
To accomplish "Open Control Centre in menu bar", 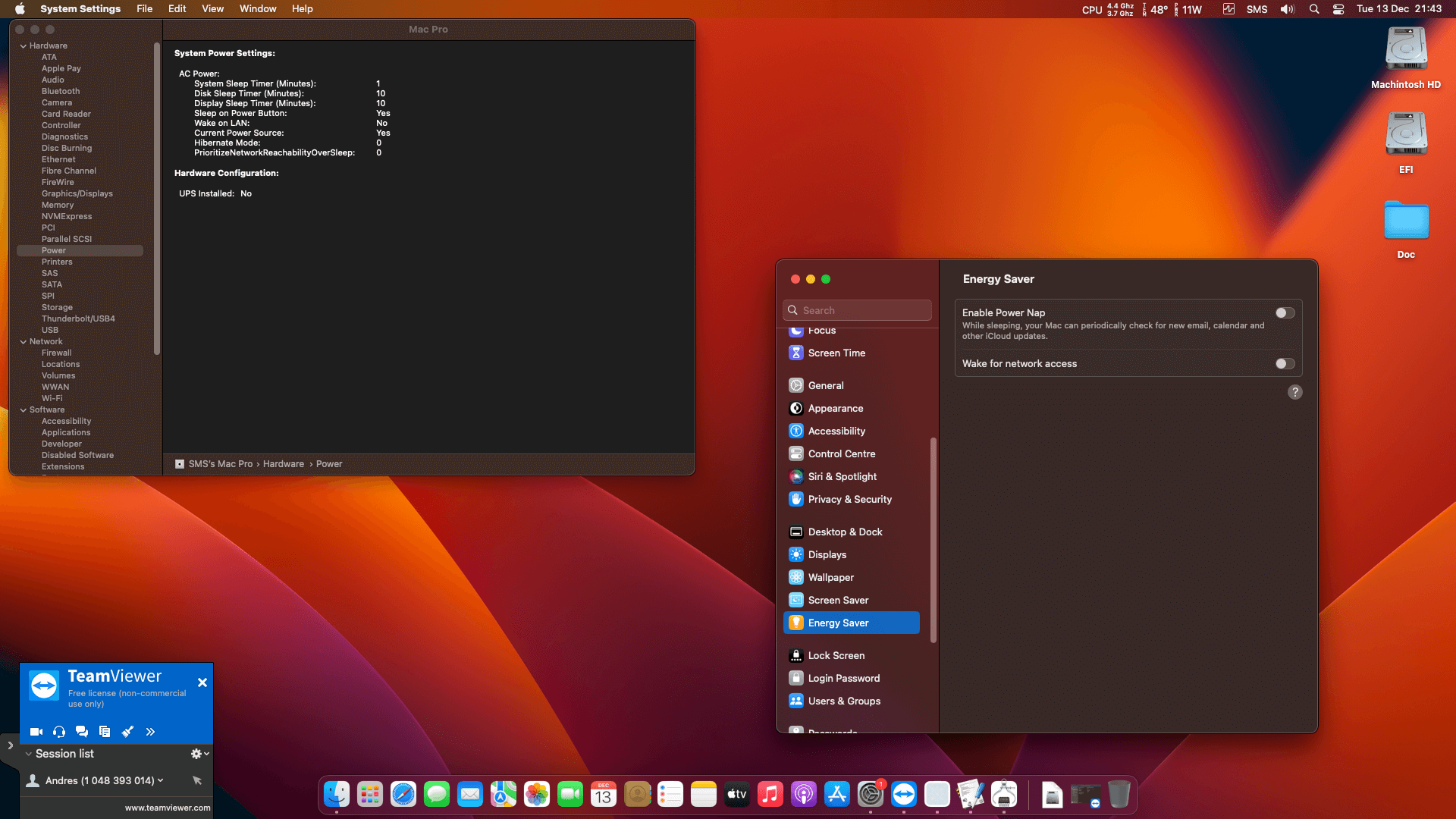I will (x=1338, y=9).
